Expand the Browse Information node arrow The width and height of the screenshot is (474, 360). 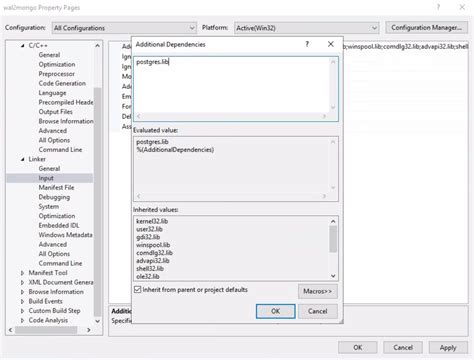click(22, 292)
